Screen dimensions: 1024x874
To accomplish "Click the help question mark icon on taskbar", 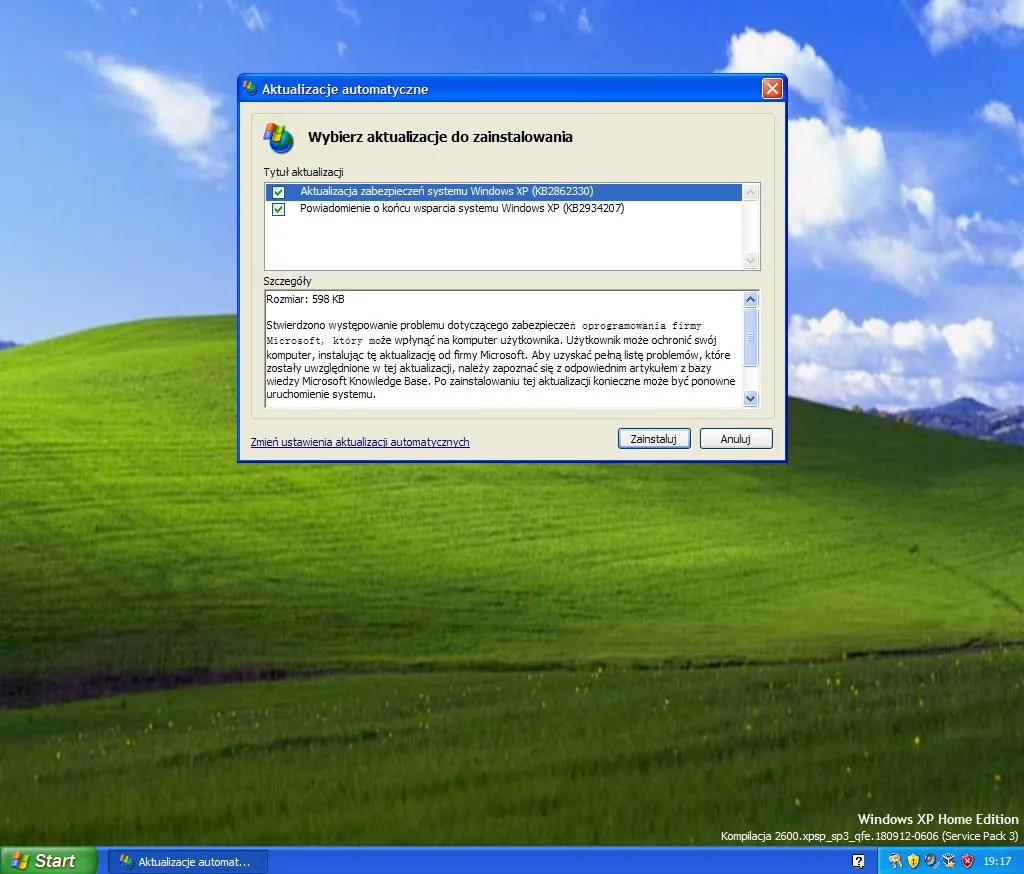I will (x=858, y=860).
